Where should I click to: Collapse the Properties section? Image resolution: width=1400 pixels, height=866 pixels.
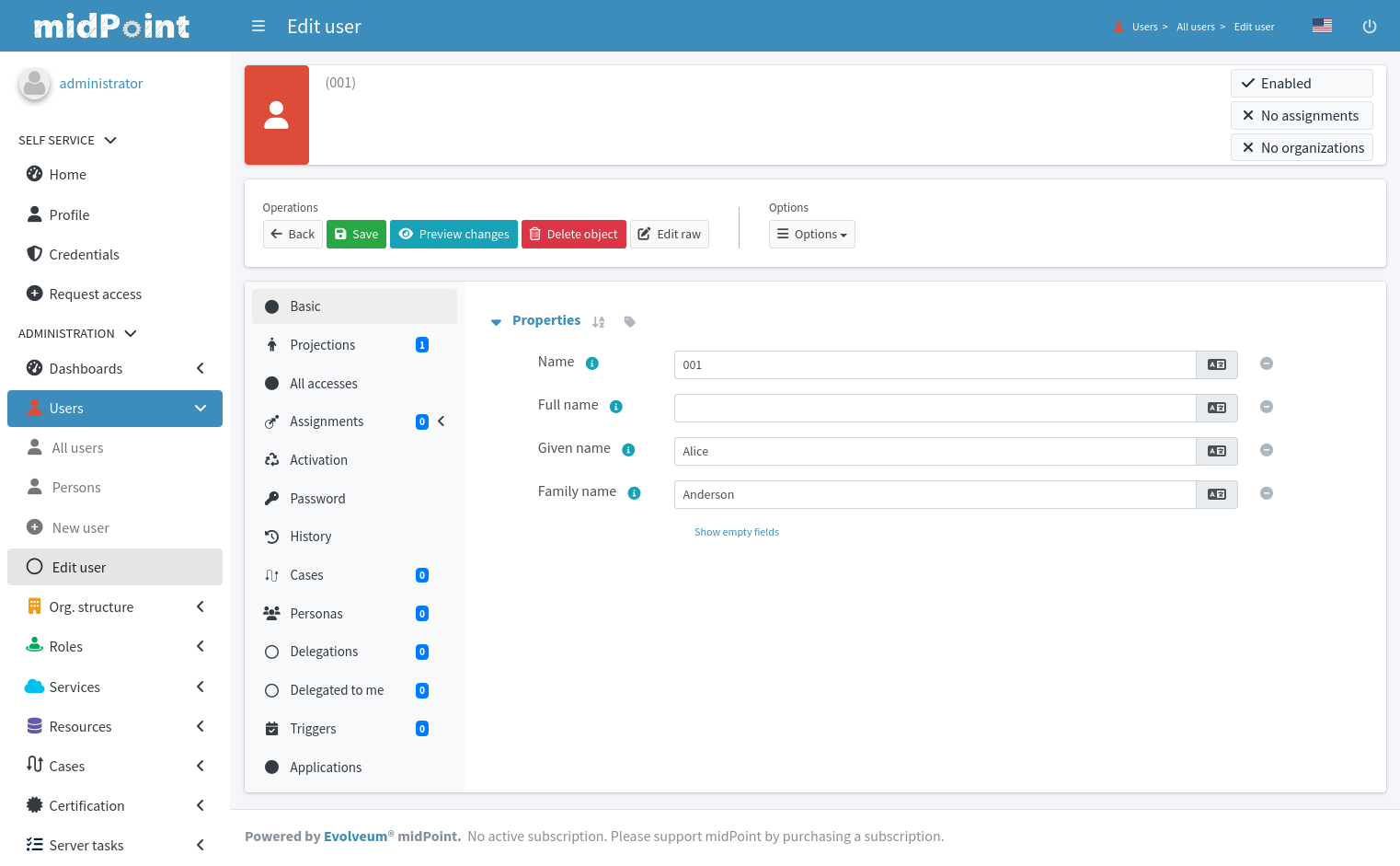tap(496, 322)
